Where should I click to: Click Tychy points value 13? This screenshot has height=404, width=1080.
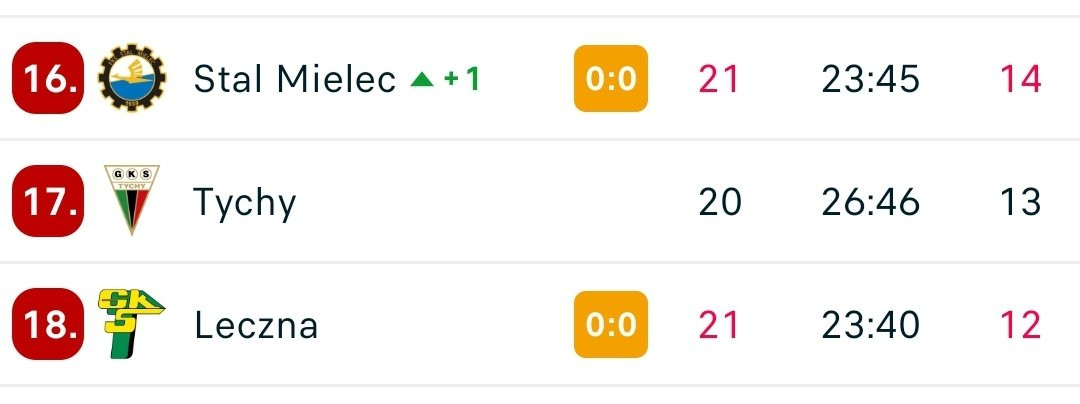pyautogui.click(x=1021, y=202)
